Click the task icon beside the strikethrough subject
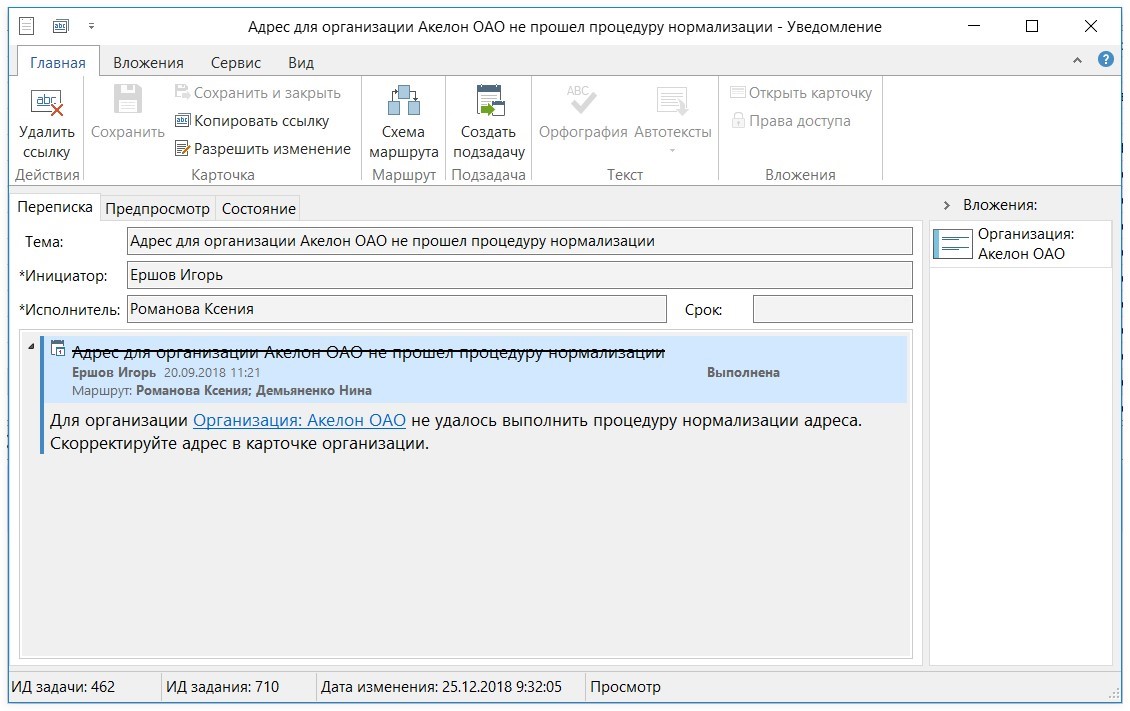This screenshot has width=1130, height=711. [x=58, y=349]
